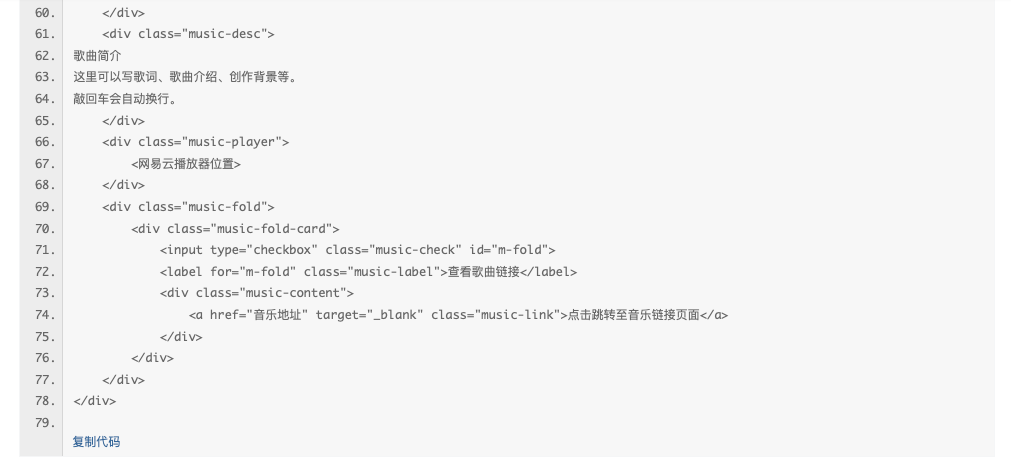Select line number 66

coord(44,142)
